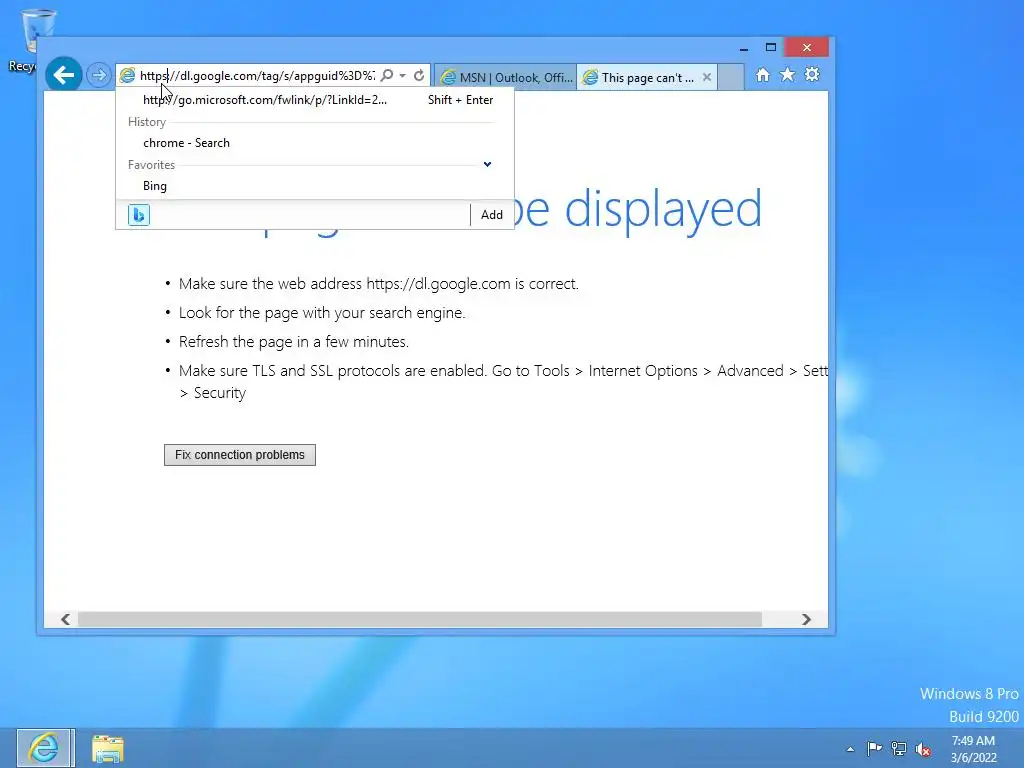Refresh the page with the reload icon
Viewport: 1024px width, 768px height.
coord(419,76)
